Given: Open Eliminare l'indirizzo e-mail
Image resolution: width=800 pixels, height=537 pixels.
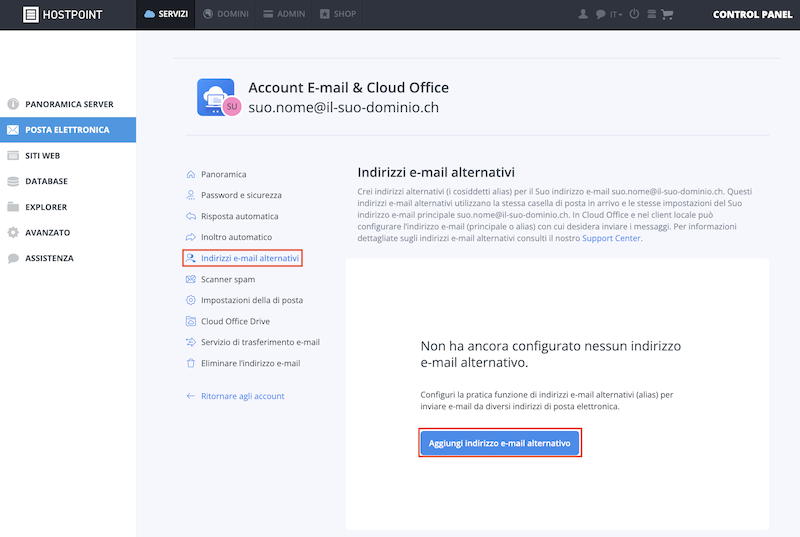Looking at the screenshot, I should [x=251, y=364].
